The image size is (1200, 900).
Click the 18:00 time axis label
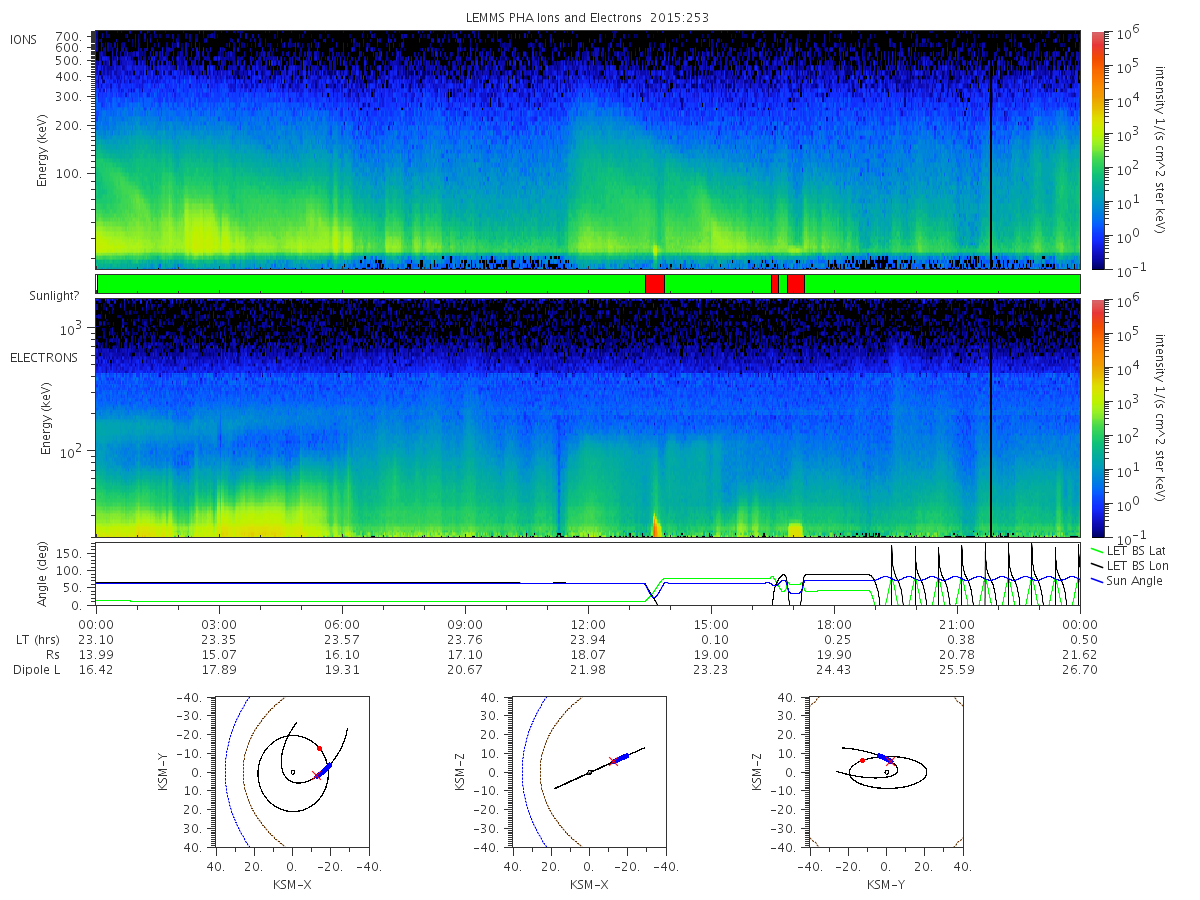tap(834, 625)
